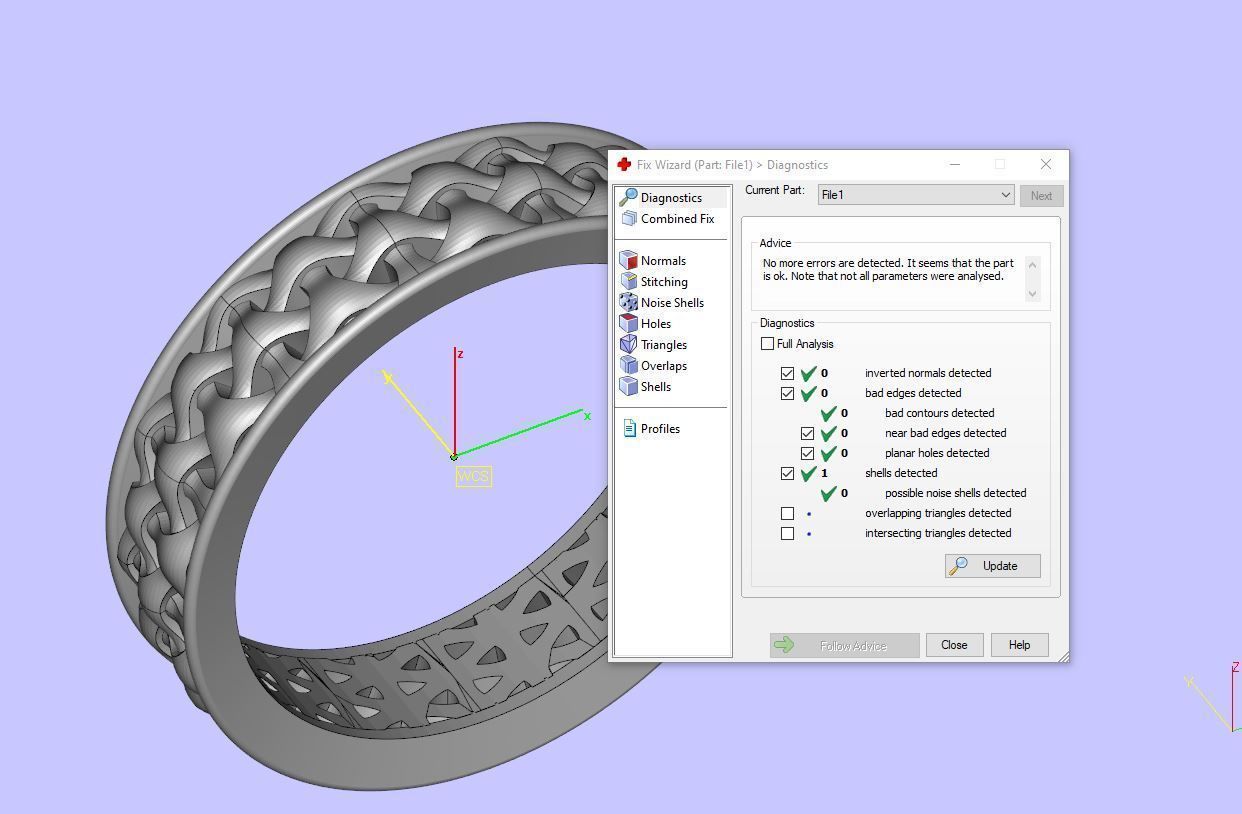Click the Next button
This screenshot has height=814, width=1242.
point(1041,195)
